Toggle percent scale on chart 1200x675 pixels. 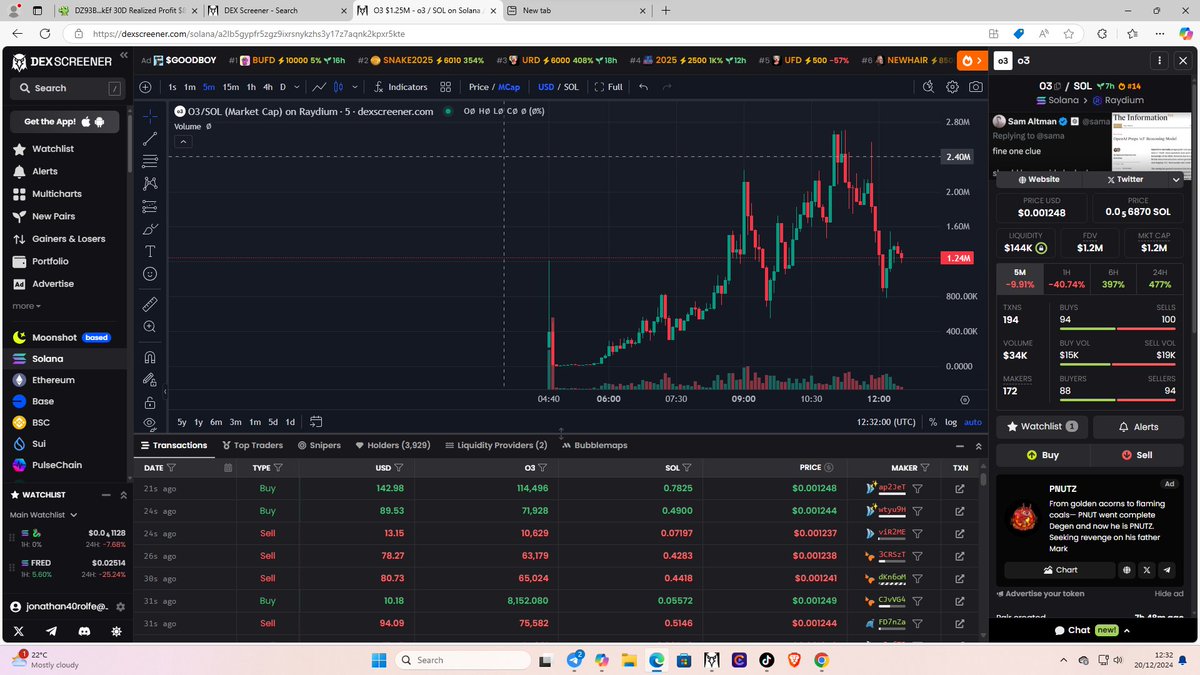pyautogui.click(x=932, y=422)
